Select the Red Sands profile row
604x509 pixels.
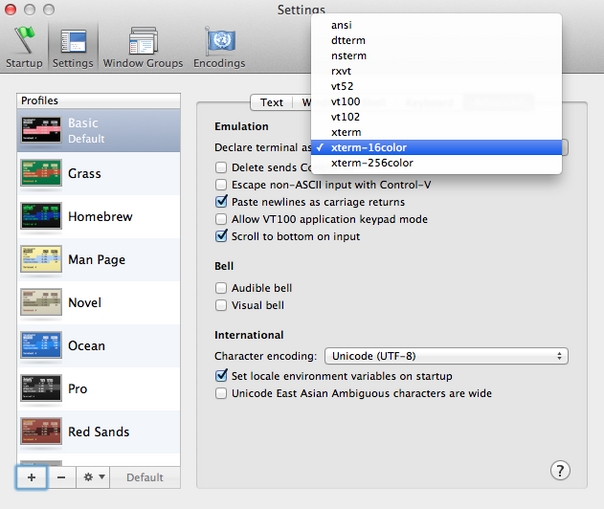tap(99, 432)
